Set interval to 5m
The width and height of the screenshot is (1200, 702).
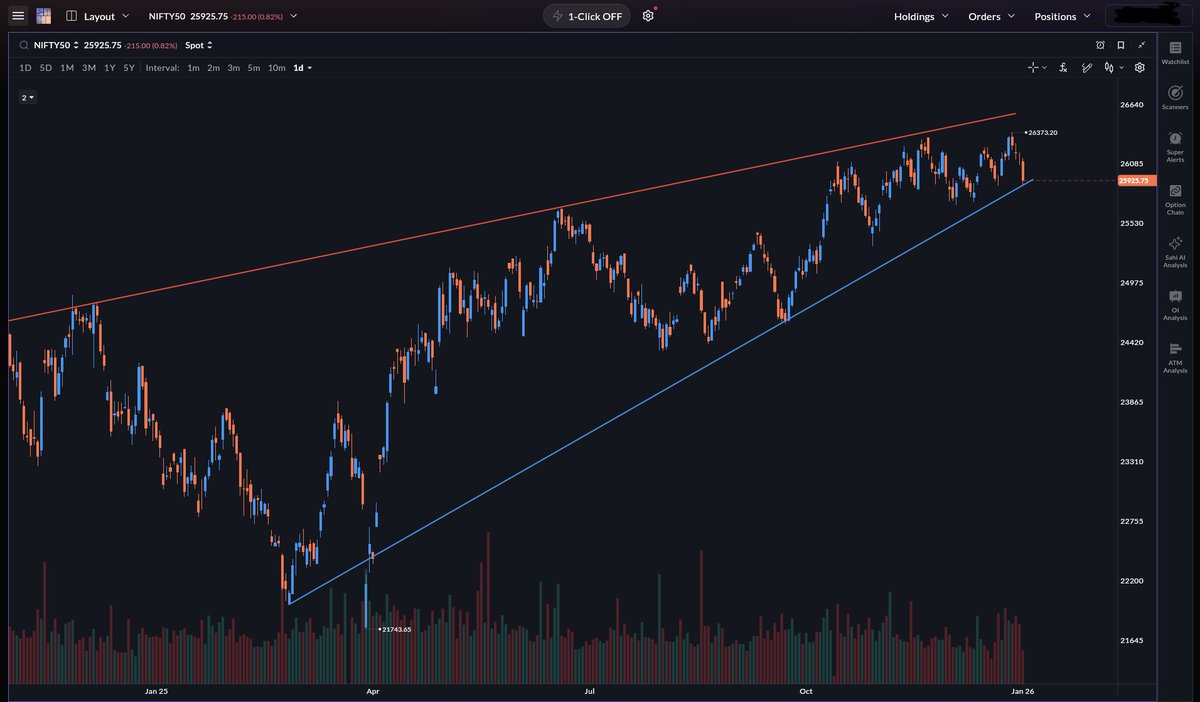254,68
